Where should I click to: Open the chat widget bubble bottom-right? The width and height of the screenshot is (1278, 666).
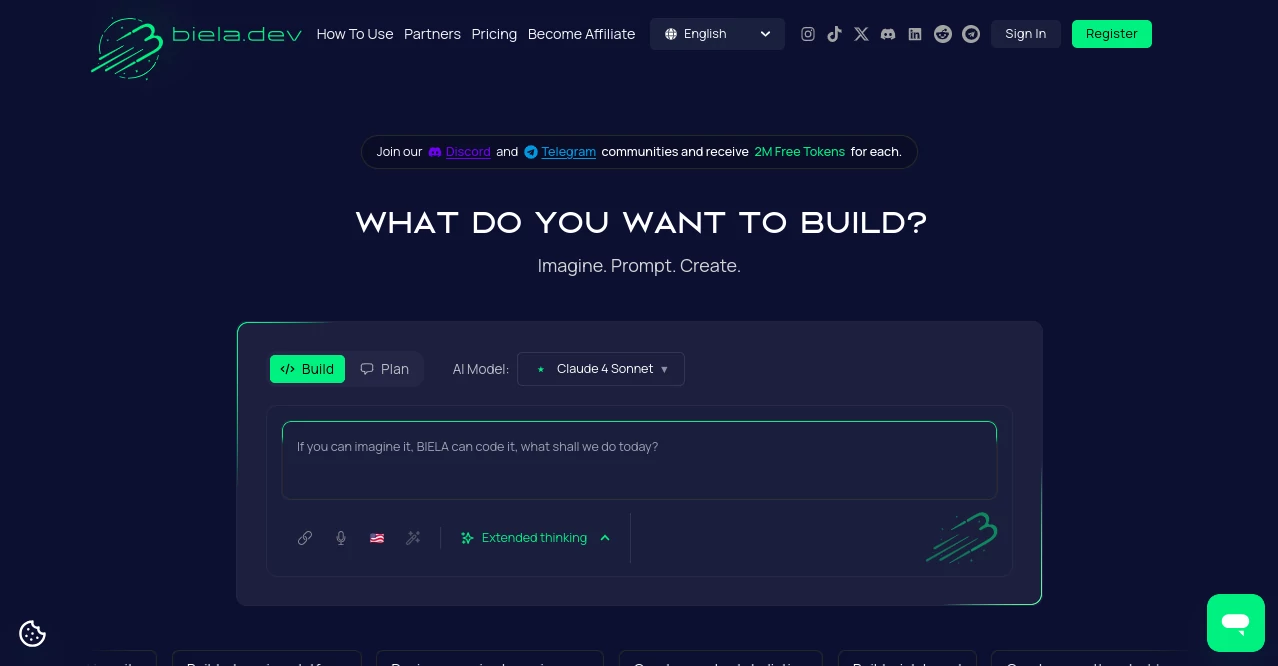(x=1236, y=622)
